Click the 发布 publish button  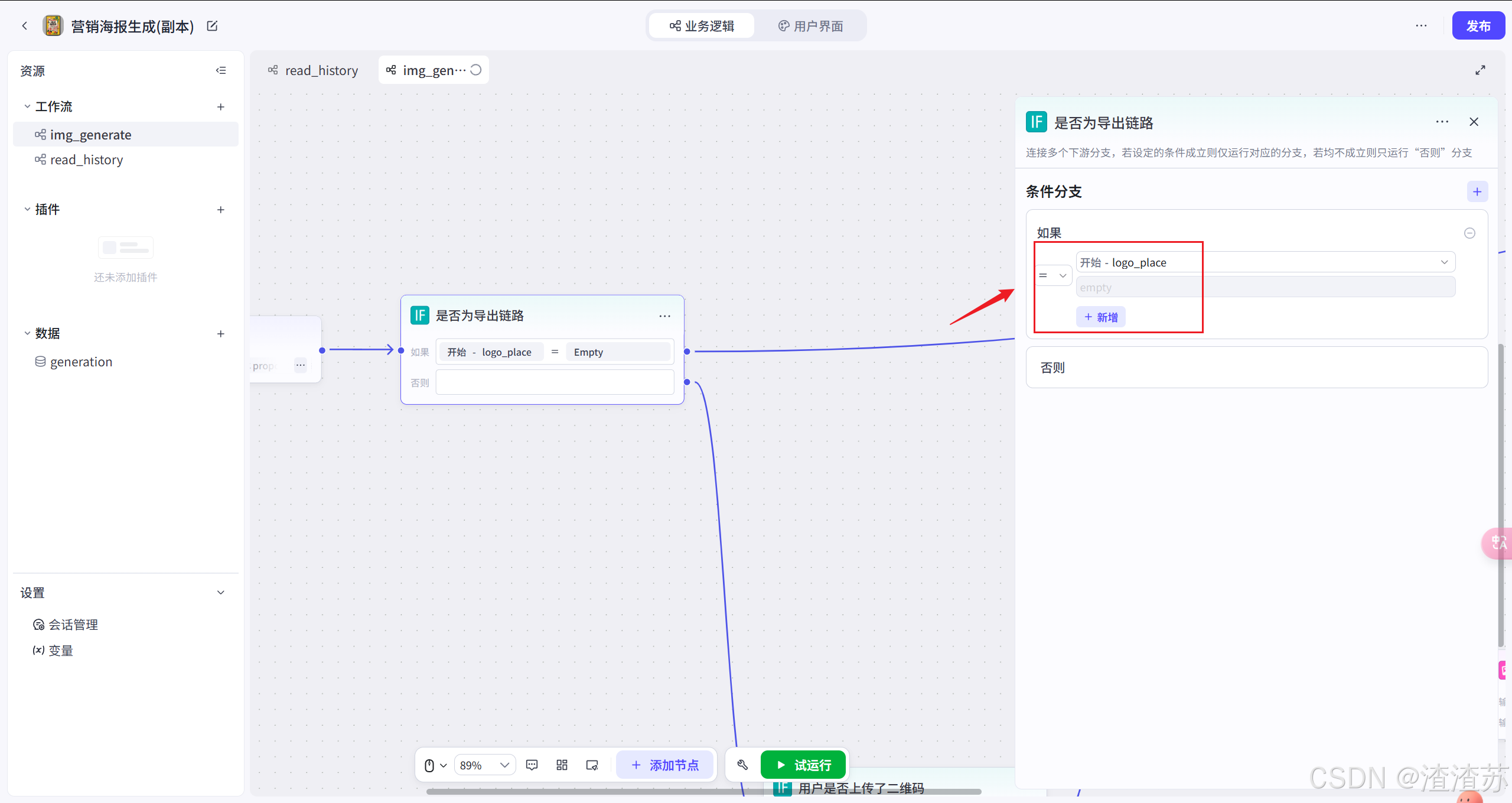point(1478,26)
